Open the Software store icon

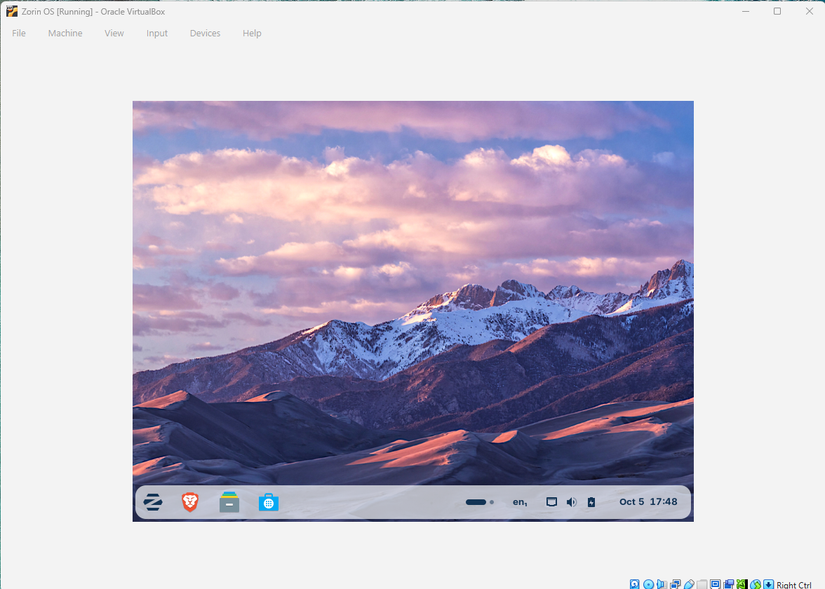(268, 503)
